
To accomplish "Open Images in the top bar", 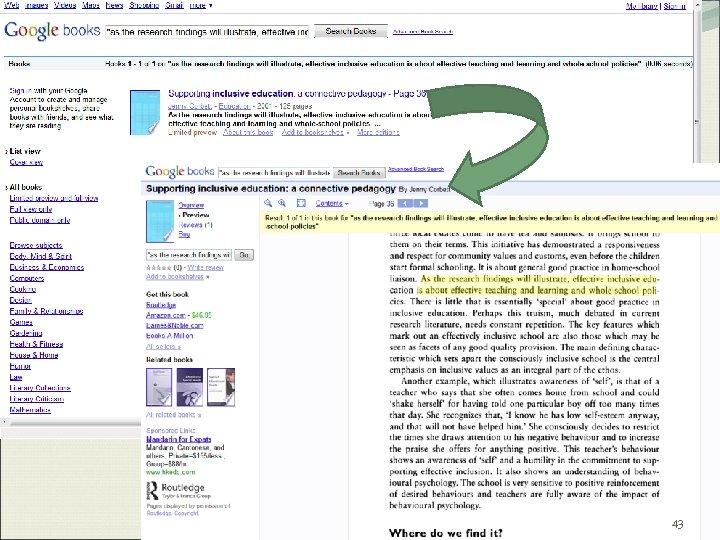I will [36, 5].
